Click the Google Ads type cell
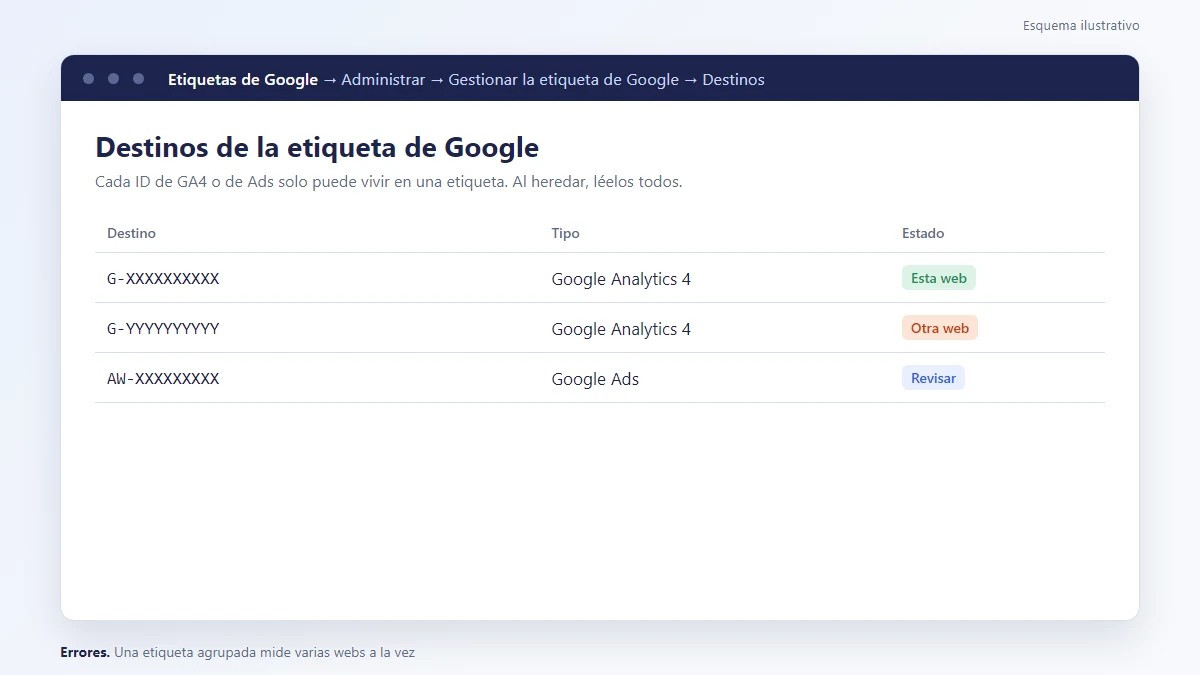 595,379
